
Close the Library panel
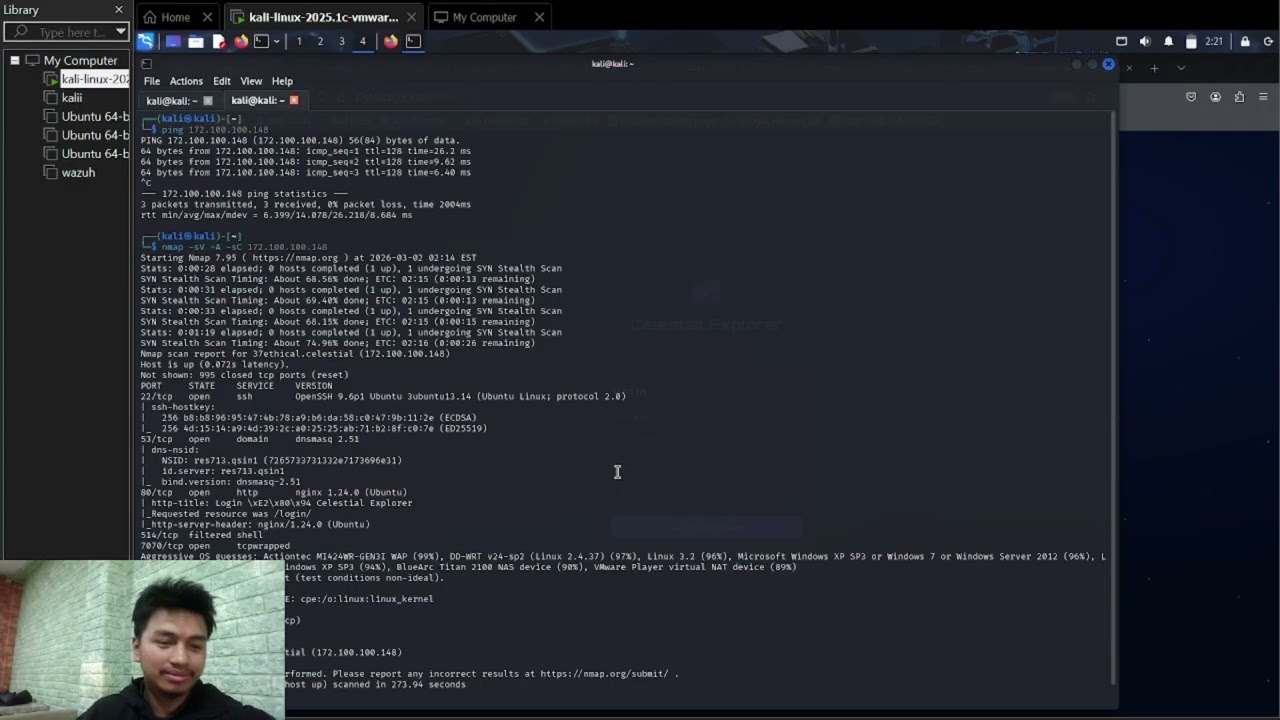[118, 10]
